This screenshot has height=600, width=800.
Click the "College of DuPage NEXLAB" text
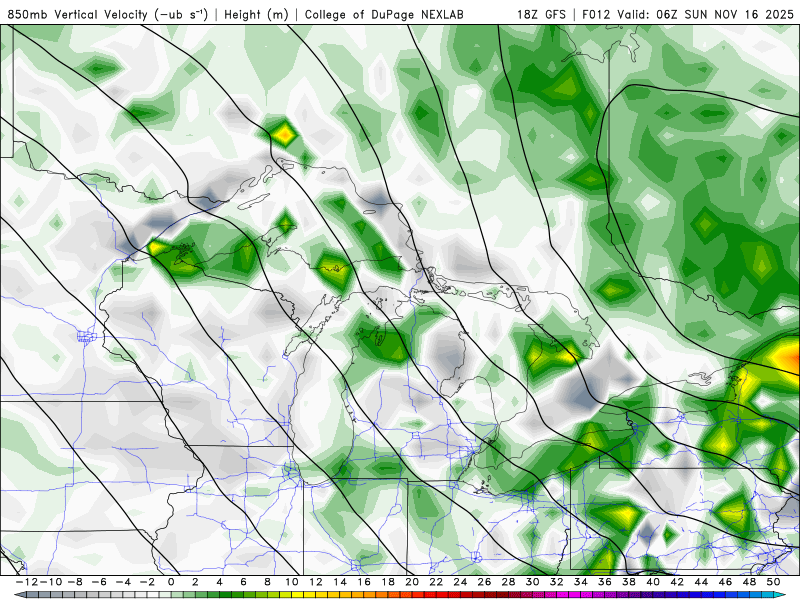point(384,15)
